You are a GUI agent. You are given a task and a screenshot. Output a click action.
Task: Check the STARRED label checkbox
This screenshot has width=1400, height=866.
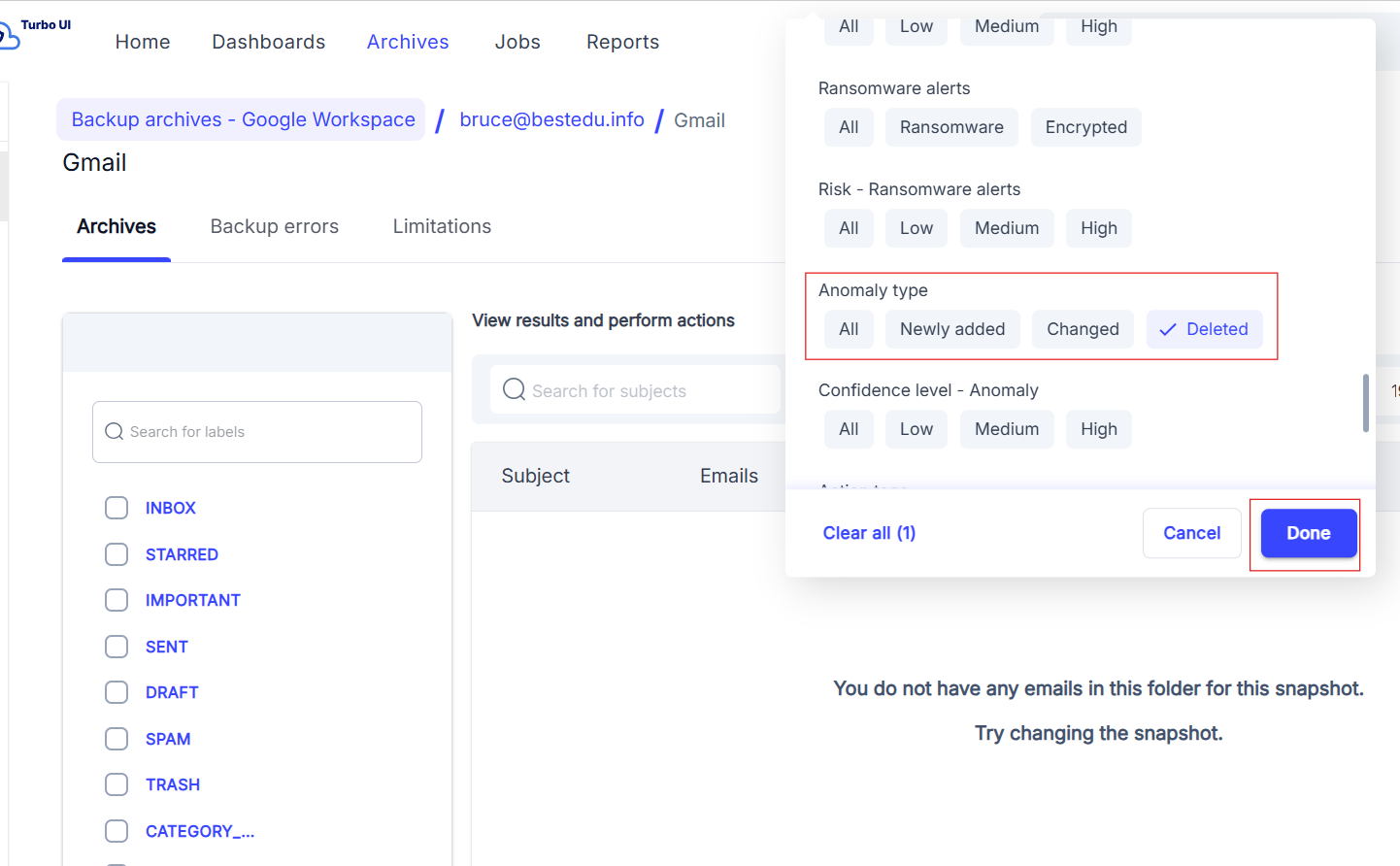point(117,554)
